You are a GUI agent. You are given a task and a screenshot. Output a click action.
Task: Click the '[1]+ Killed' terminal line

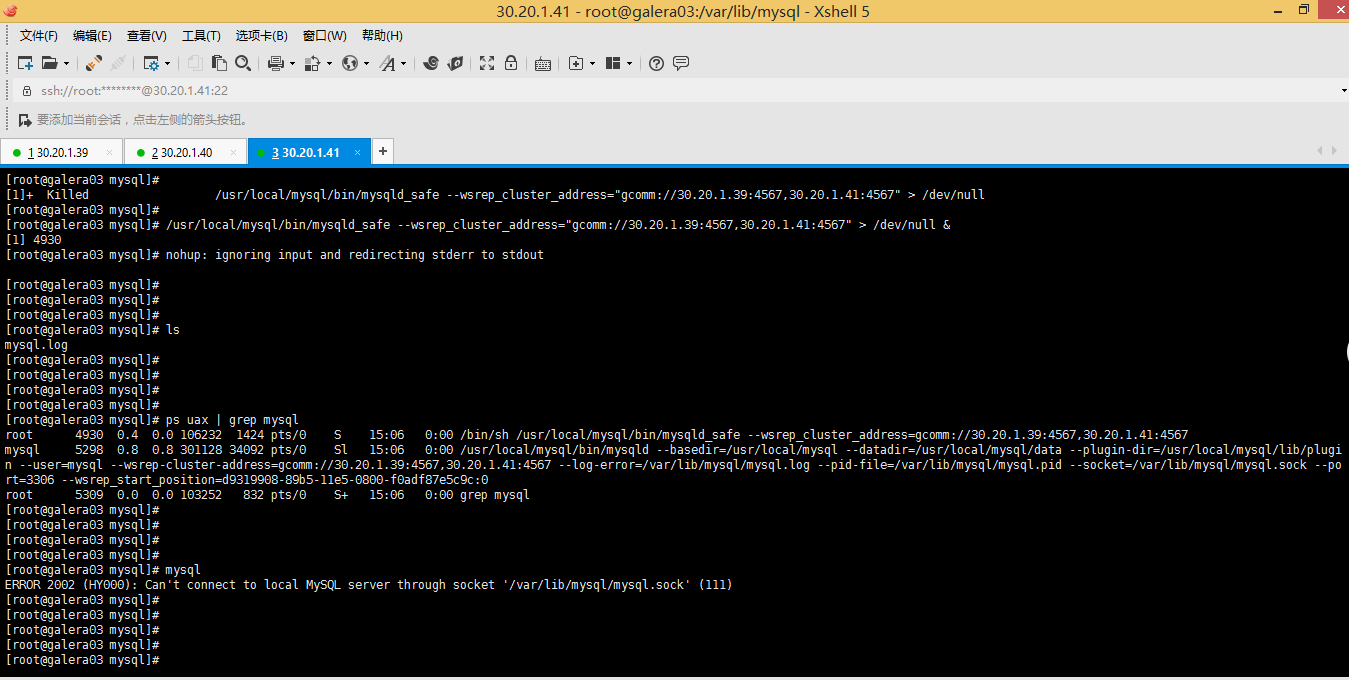pyautogui.click(x=495, y=195)
